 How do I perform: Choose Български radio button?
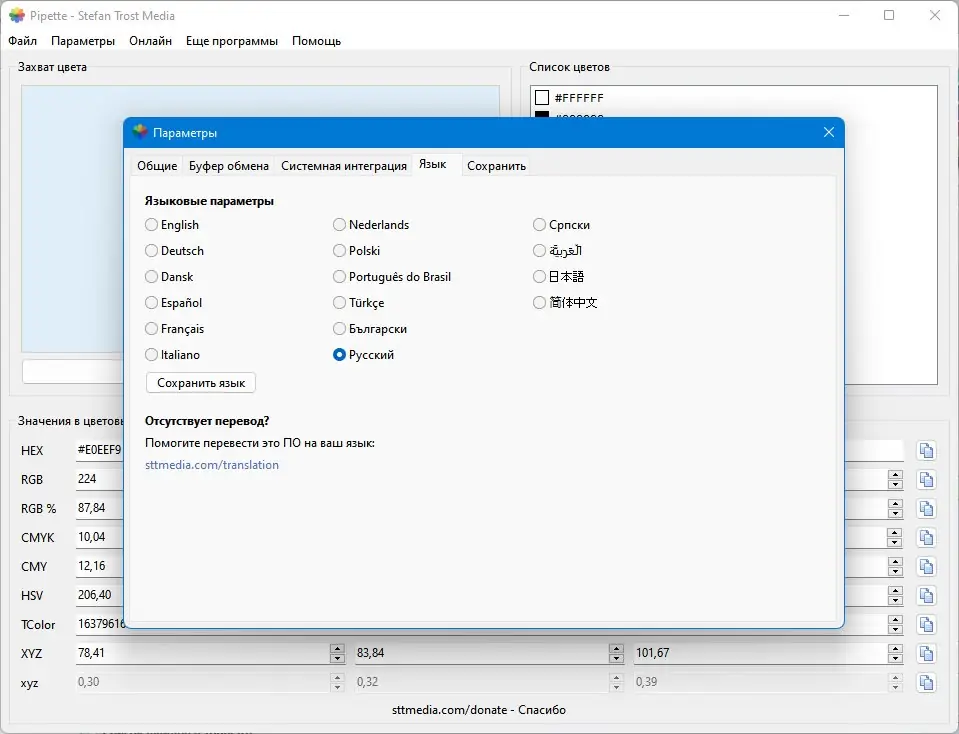coord(339,328)
